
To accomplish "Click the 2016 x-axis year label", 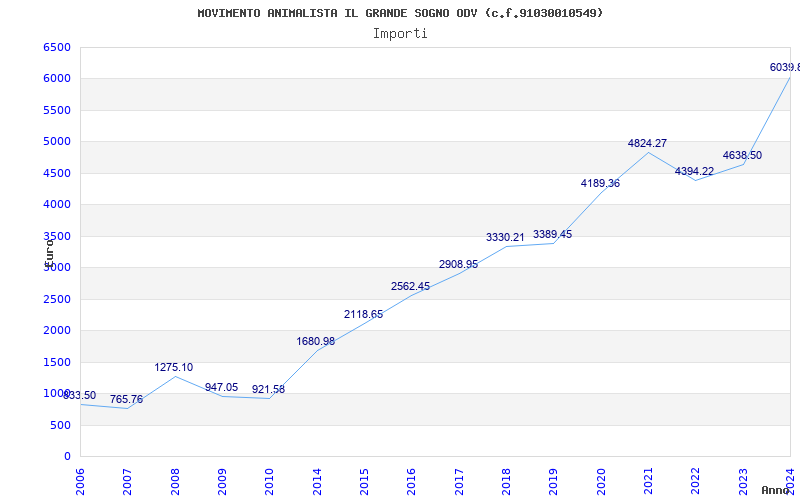I will point(411,483).
